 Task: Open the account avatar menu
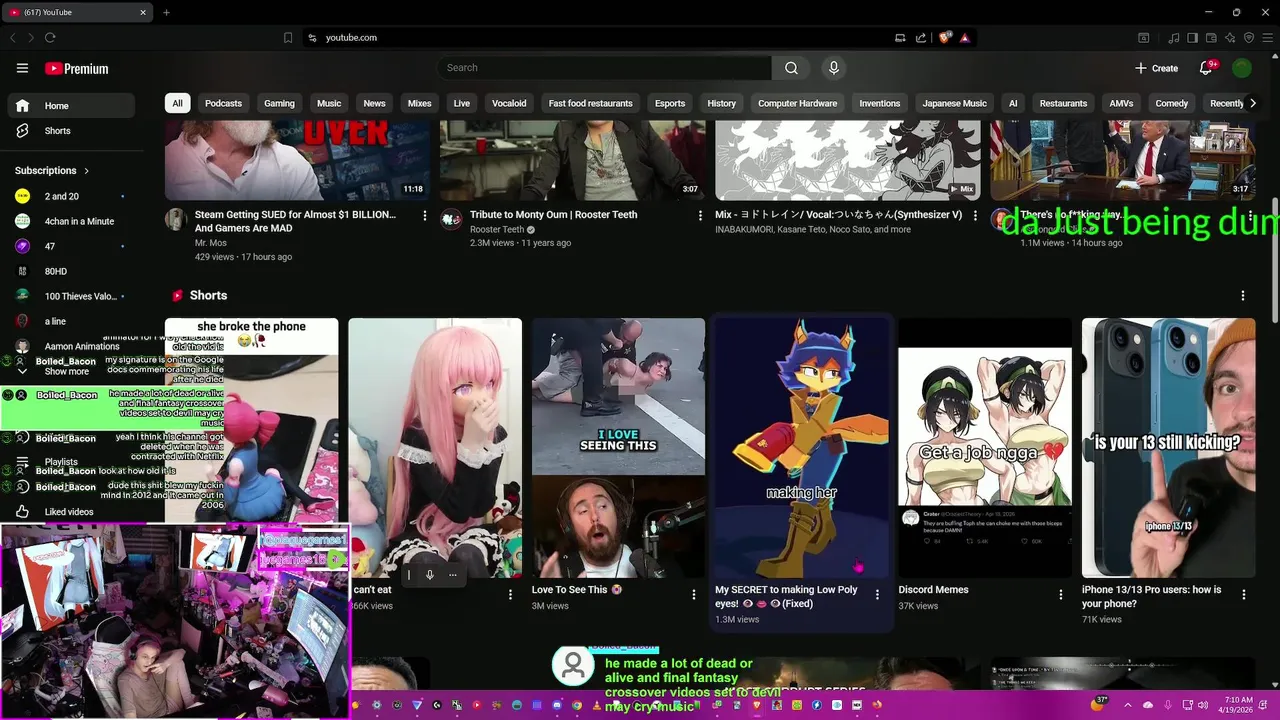[1242, 68]
